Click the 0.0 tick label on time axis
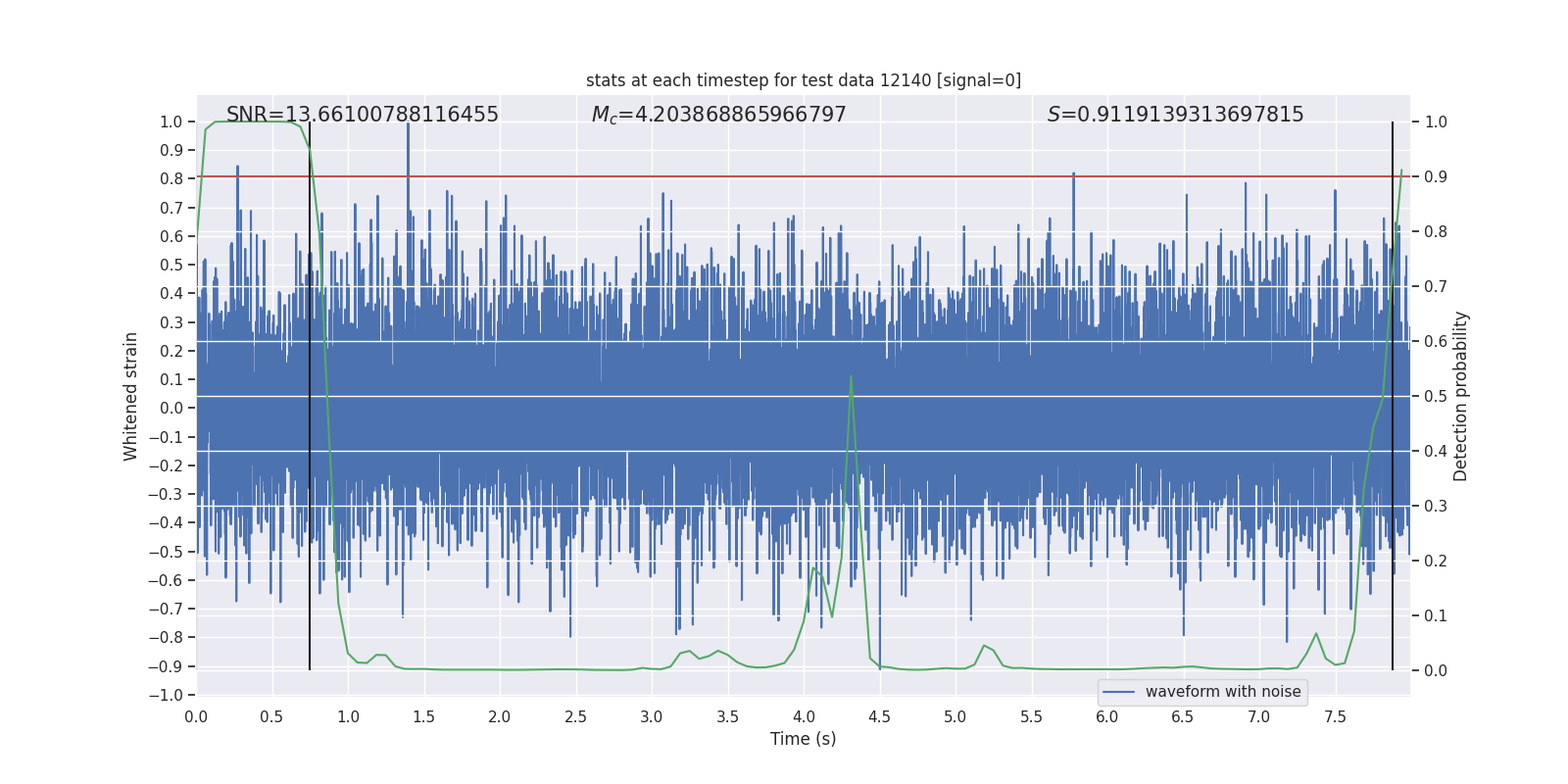 click(196, 716)
